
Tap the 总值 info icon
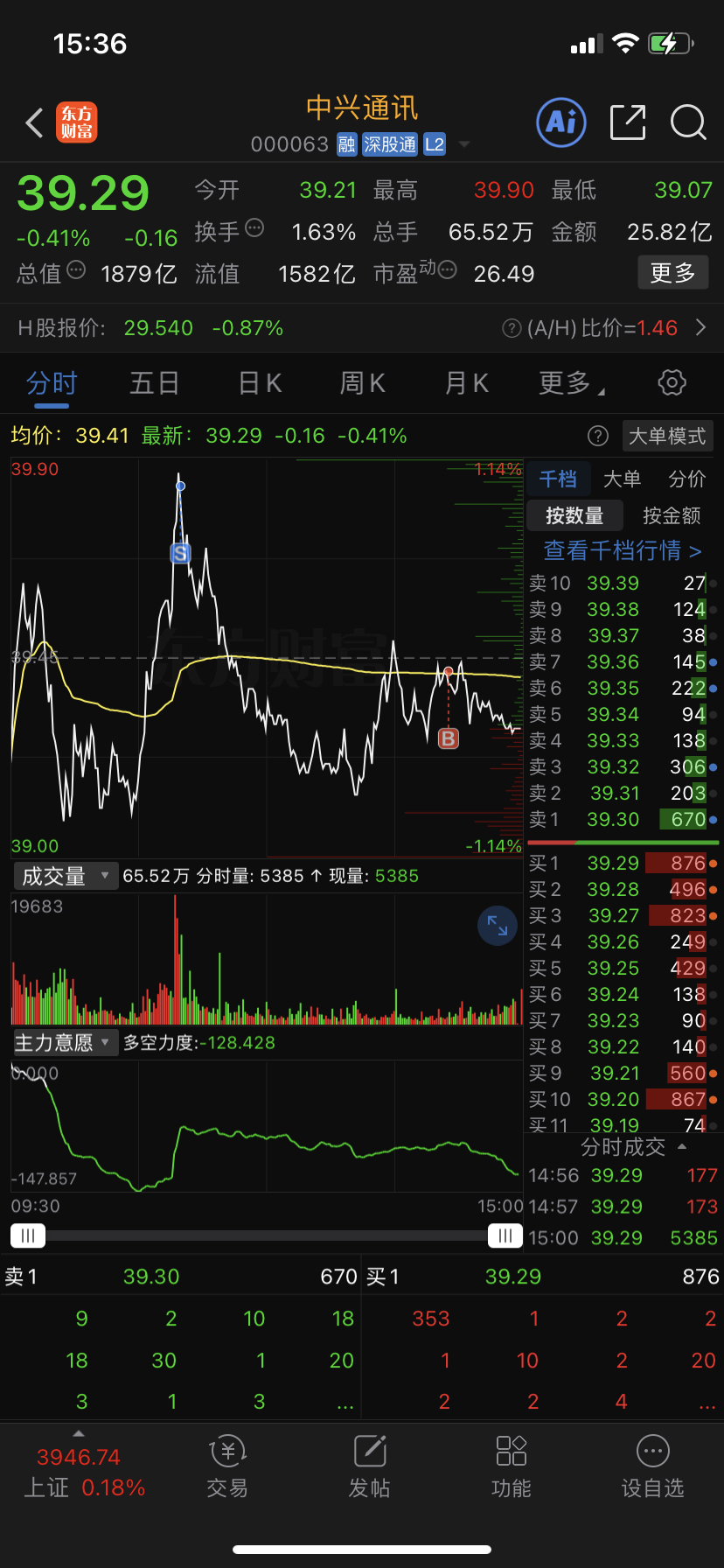(76, 270)
